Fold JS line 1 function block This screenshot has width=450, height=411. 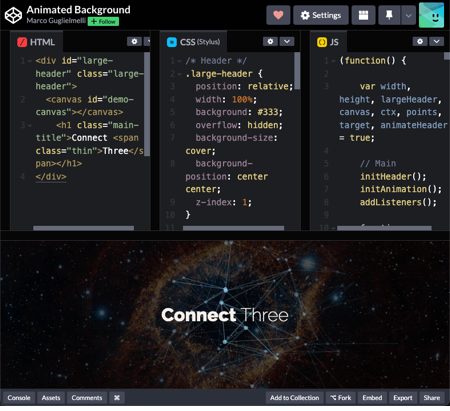[x=333, y=61]
